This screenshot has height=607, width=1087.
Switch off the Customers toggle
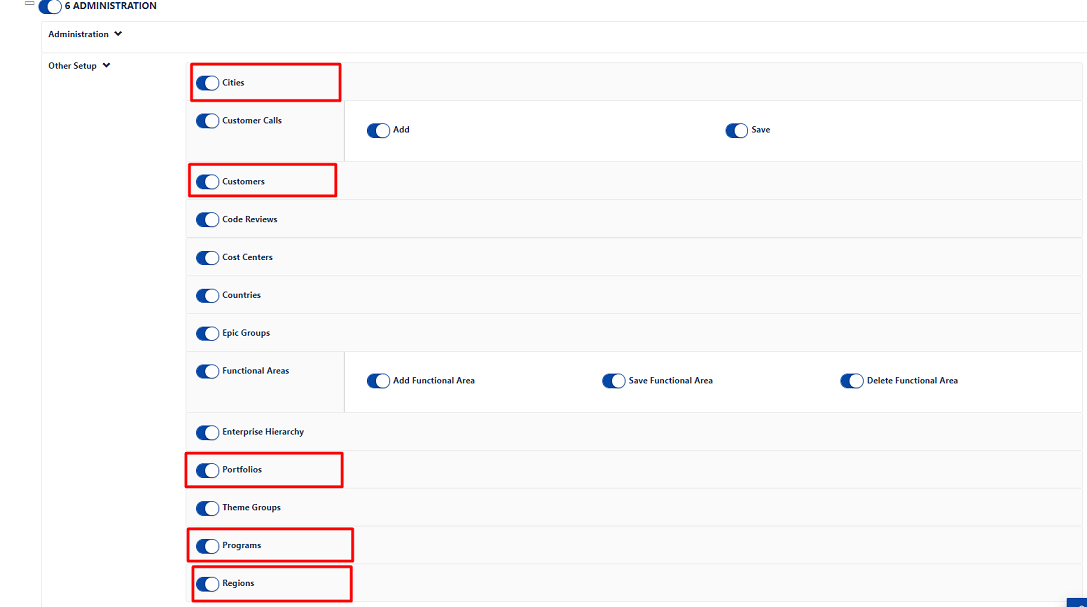(x=207, y=182)
